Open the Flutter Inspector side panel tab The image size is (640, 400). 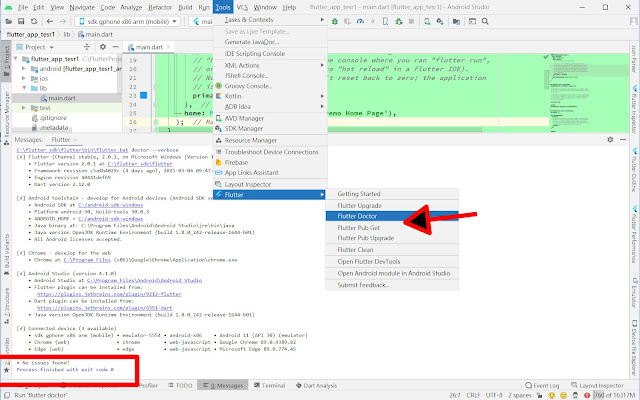[x=634, y=108]
